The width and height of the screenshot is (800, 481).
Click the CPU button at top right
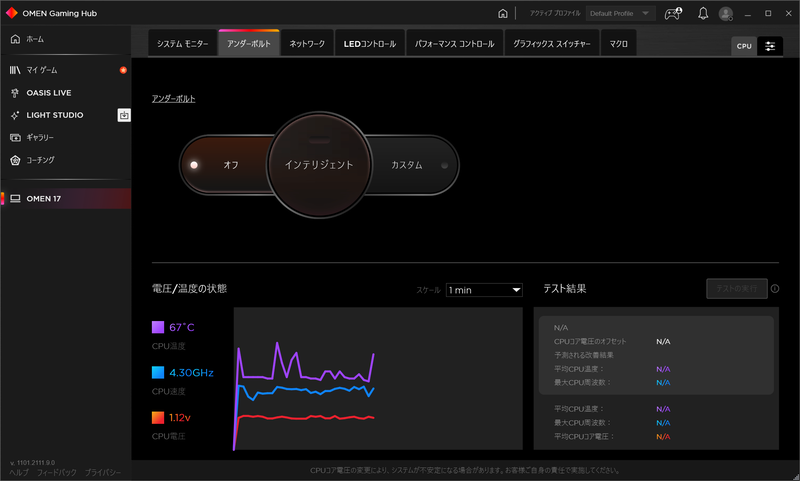point(744,46)
